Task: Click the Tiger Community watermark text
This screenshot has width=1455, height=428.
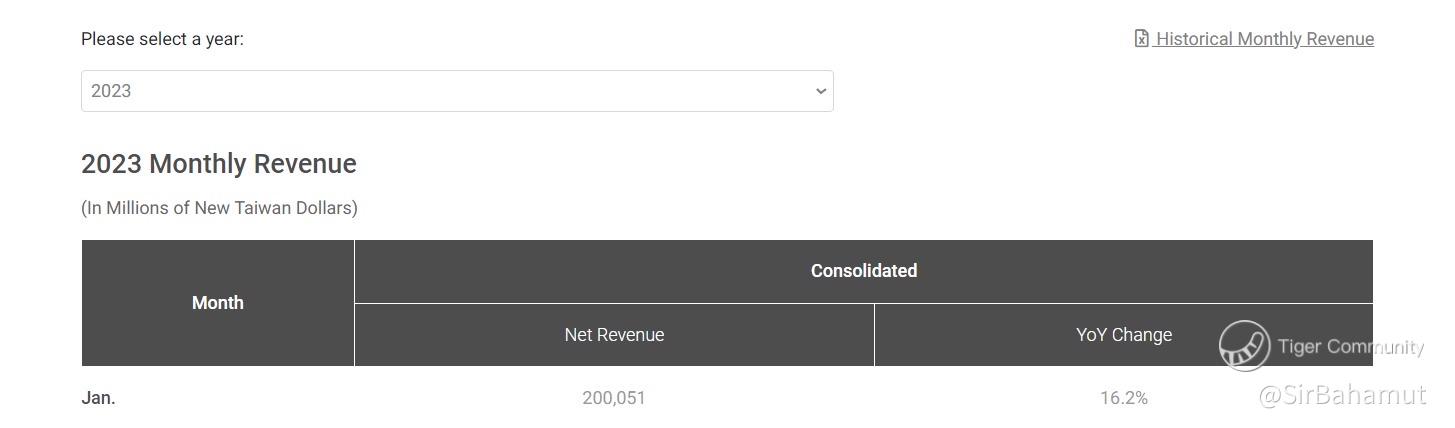Action: [x=1350, y=347]
